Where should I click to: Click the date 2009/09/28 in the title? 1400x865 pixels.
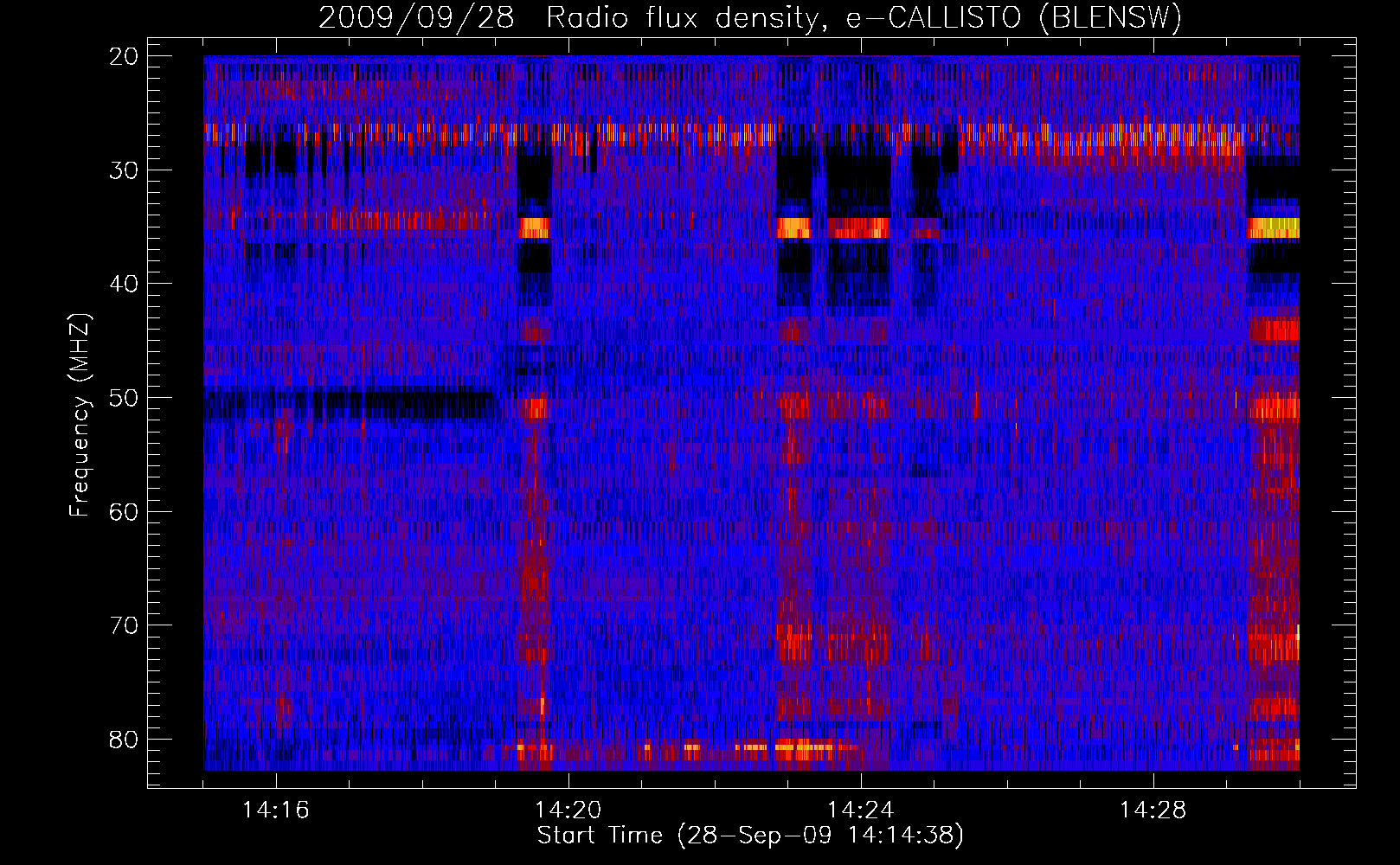click(x=416, y=18)
